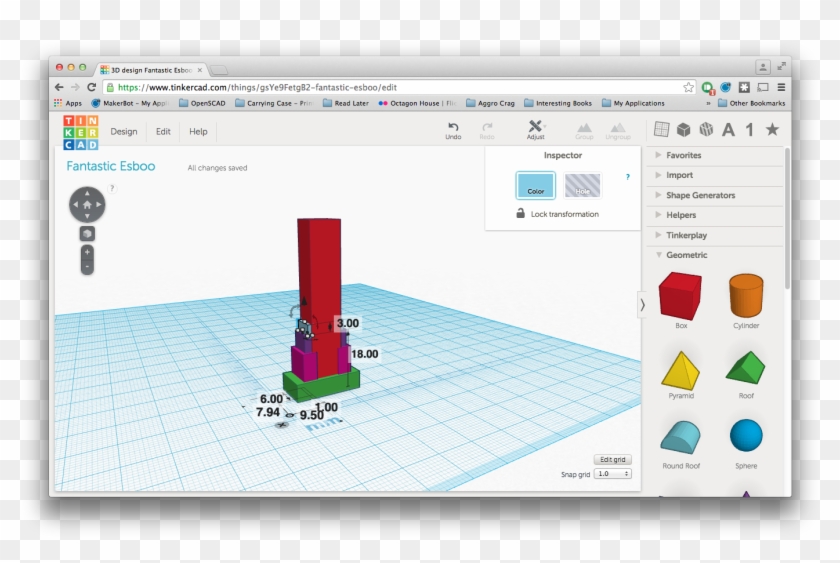Open a new browser tab
Screen dimensions: 840x563
[x=219, y=70]
